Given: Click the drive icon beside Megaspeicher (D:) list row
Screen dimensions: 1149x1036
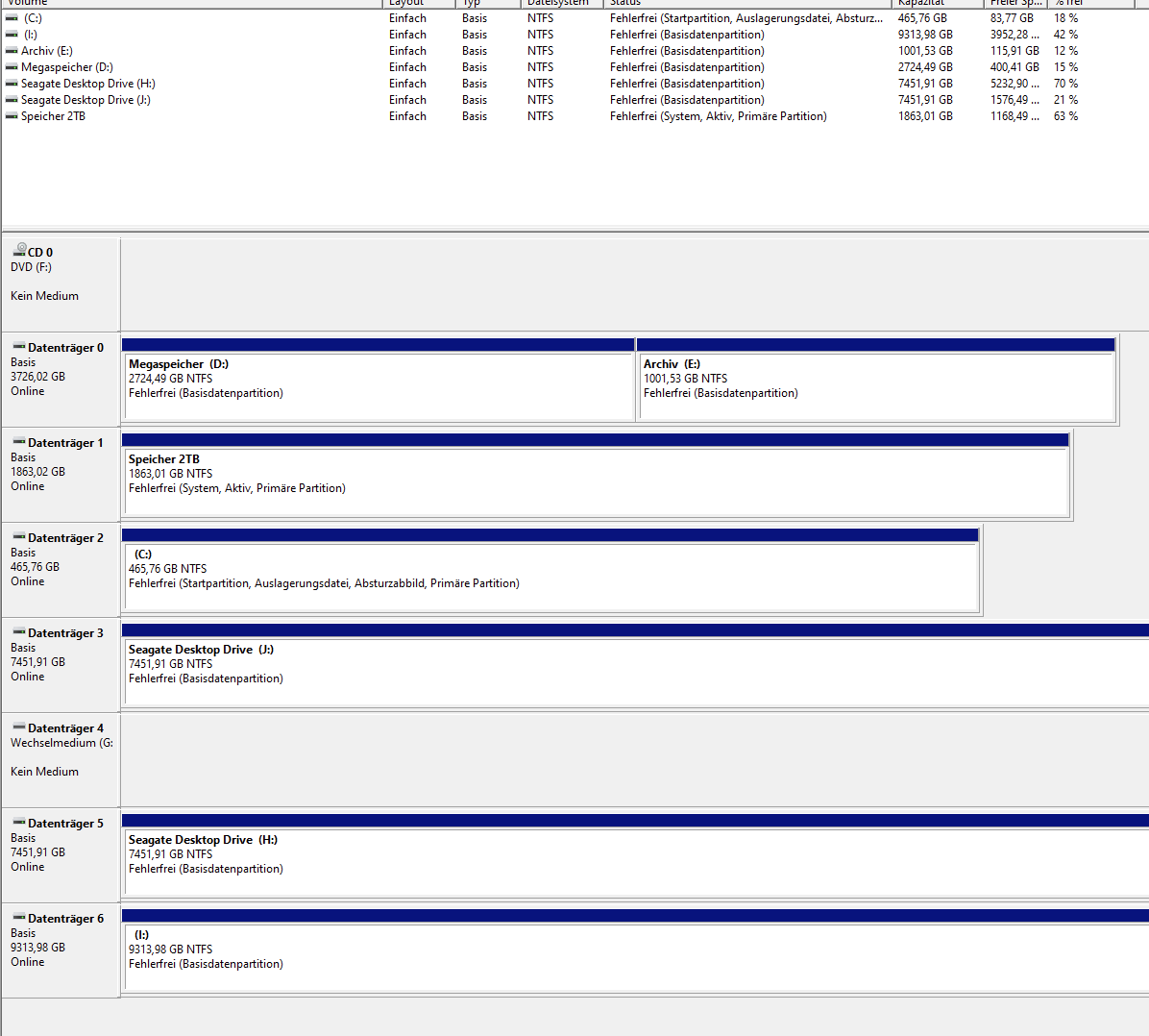Looking at the screenshot, I should tap(12, 66).
